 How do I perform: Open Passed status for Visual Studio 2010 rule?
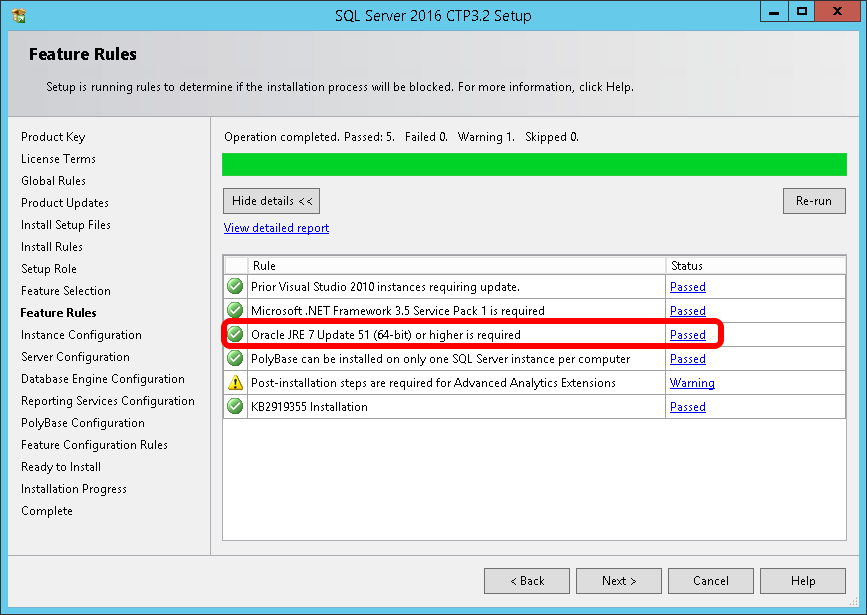pos(687,286)
